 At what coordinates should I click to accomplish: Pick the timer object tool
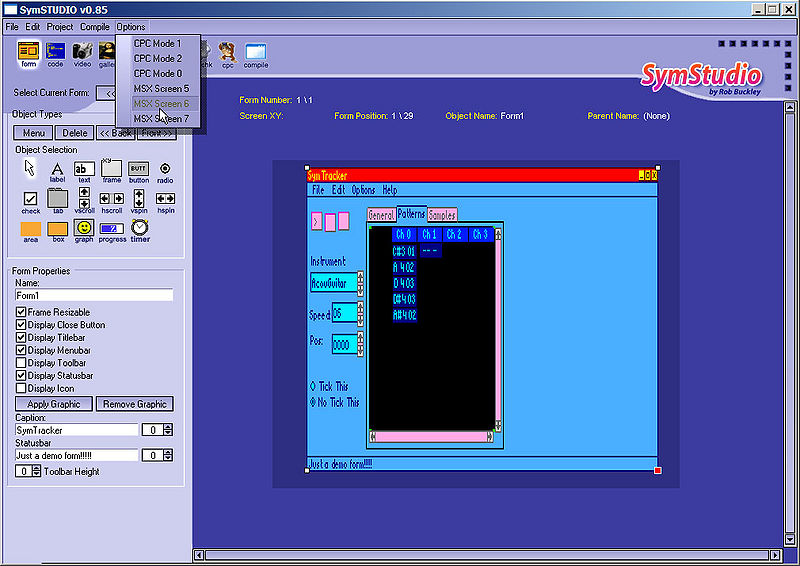139,229
